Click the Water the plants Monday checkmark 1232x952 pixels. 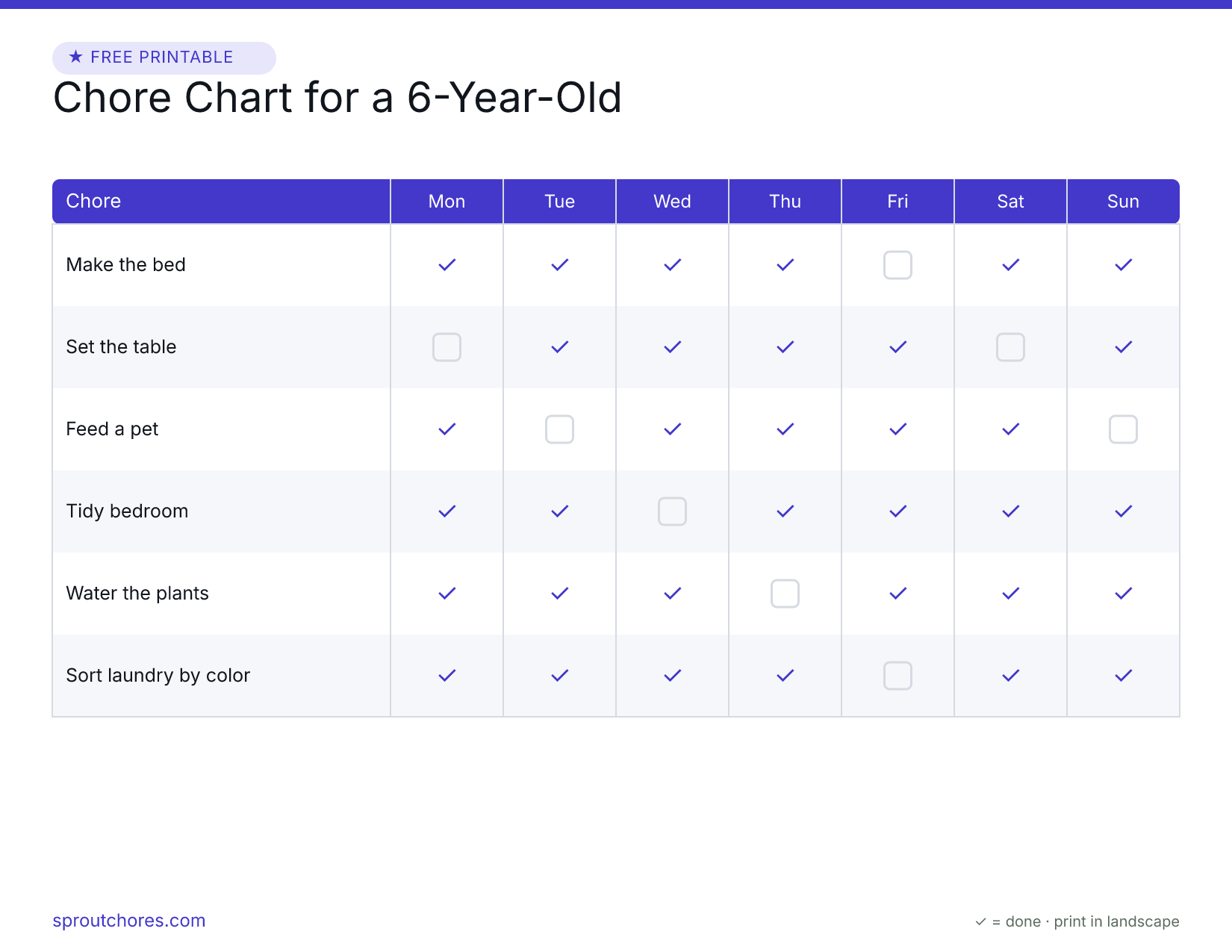pyautogui.click(x=447, y=594)
